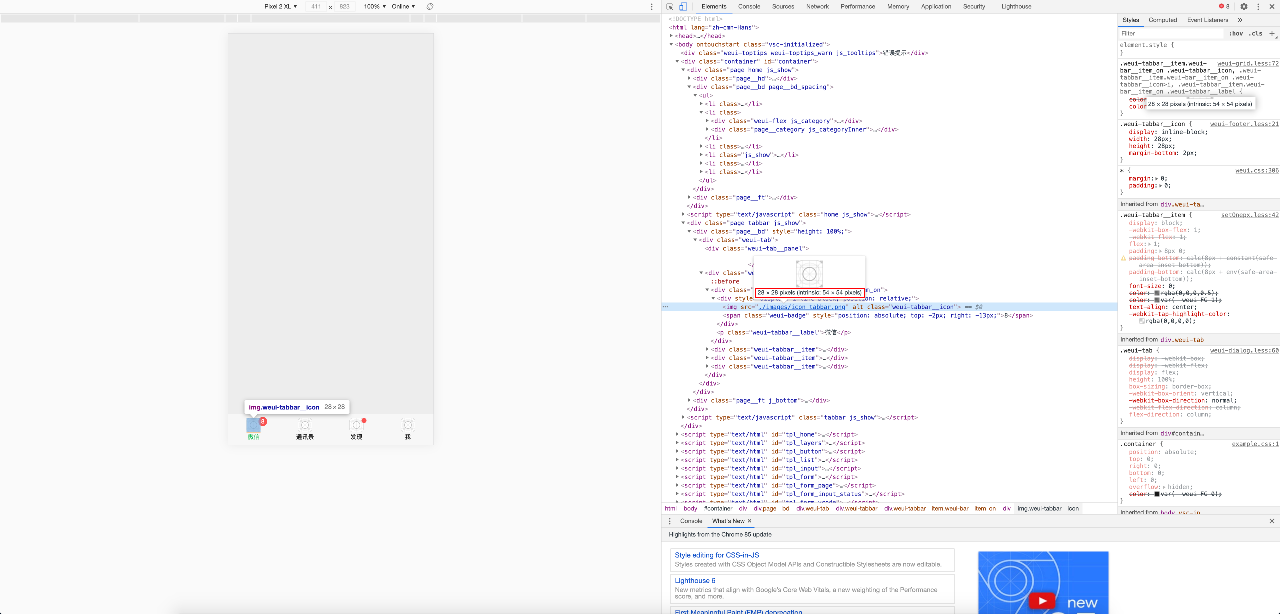Tap the 通讯录 tabbar icon

tap(305, 425)
